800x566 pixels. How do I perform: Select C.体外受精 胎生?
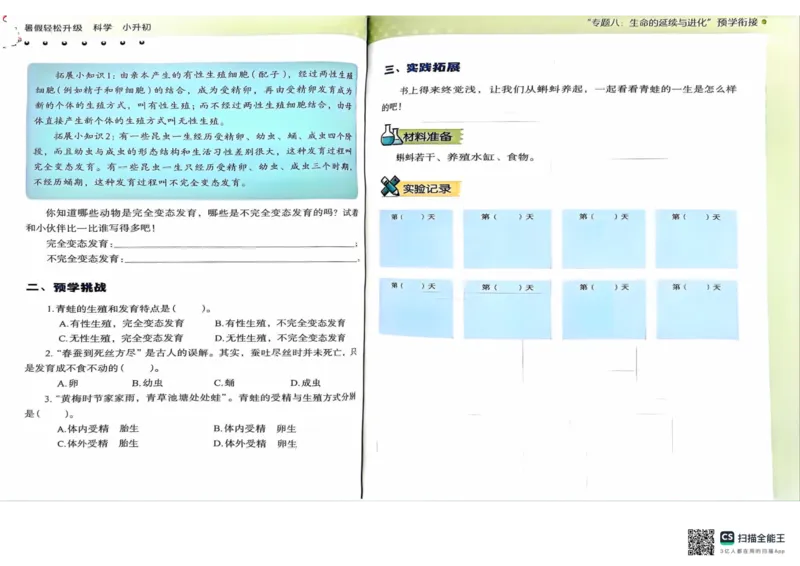coord(98,444)
